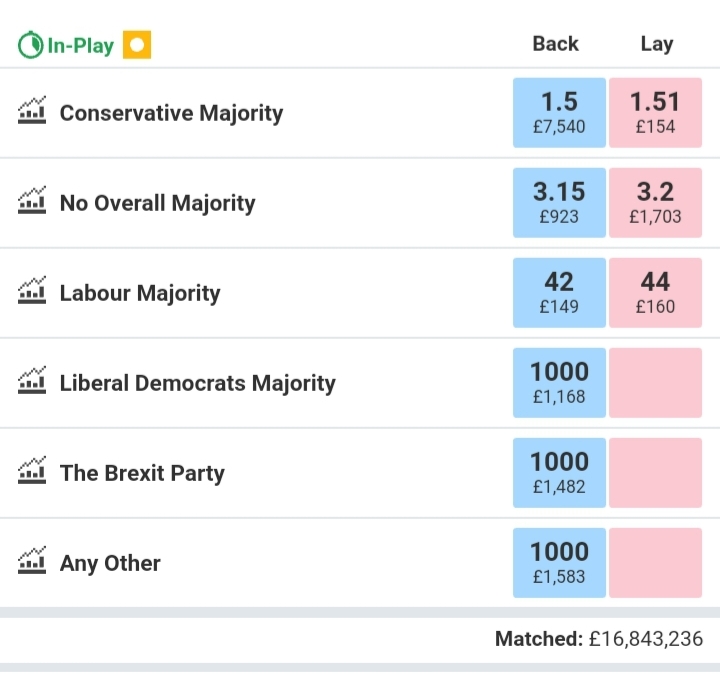This screenshot has height=689, width=720.
Task: Open the No Overall Majority graph icon
Action: tap(32, 200)
